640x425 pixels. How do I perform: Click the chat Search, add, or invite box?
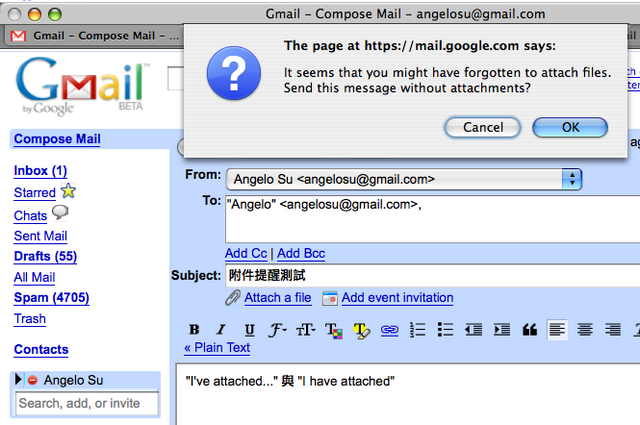point(87,403)
